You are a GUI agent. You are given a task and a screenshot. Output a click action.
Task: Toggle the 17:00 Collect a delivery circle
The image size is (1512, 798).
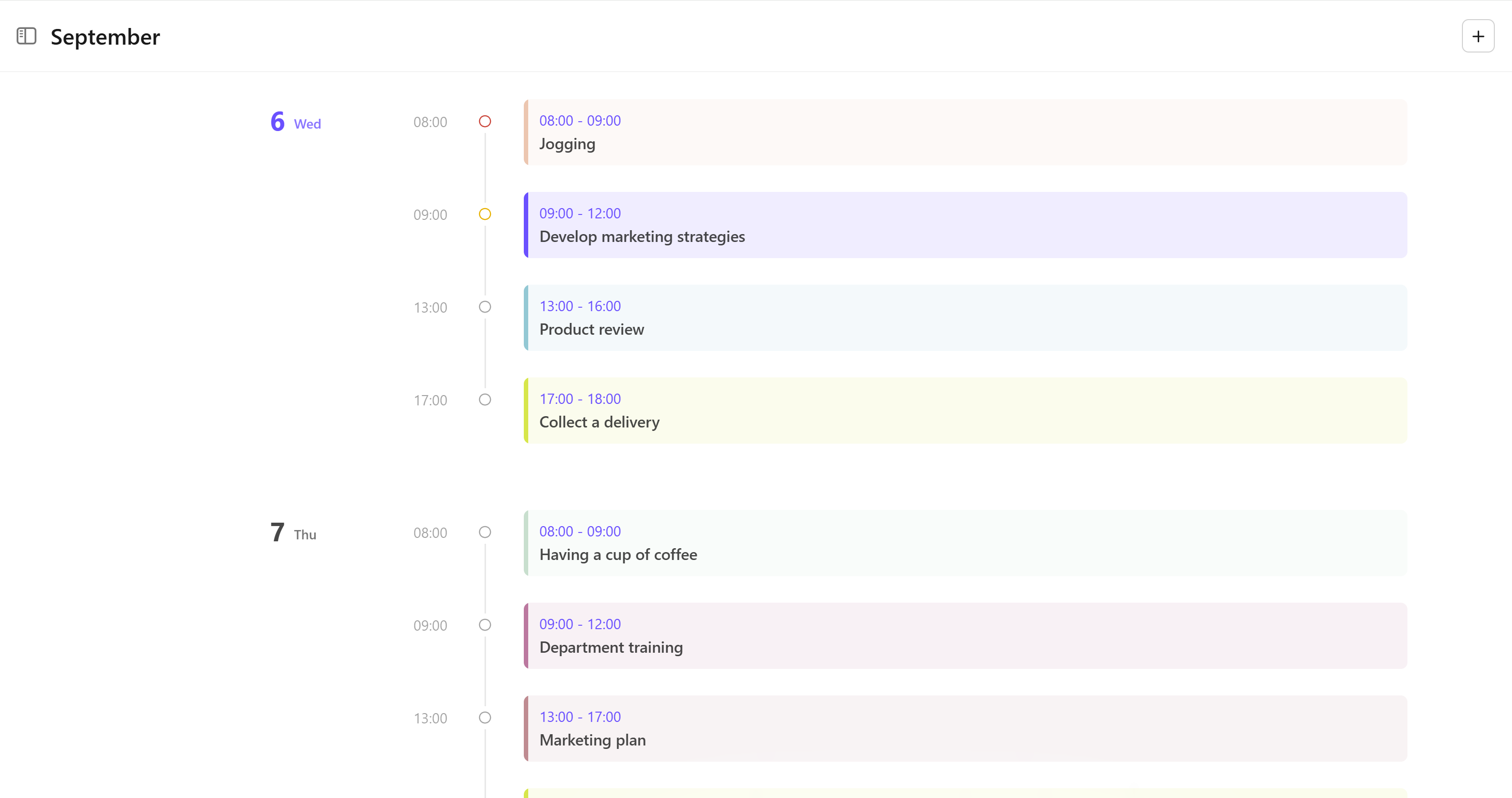(485, 399)
